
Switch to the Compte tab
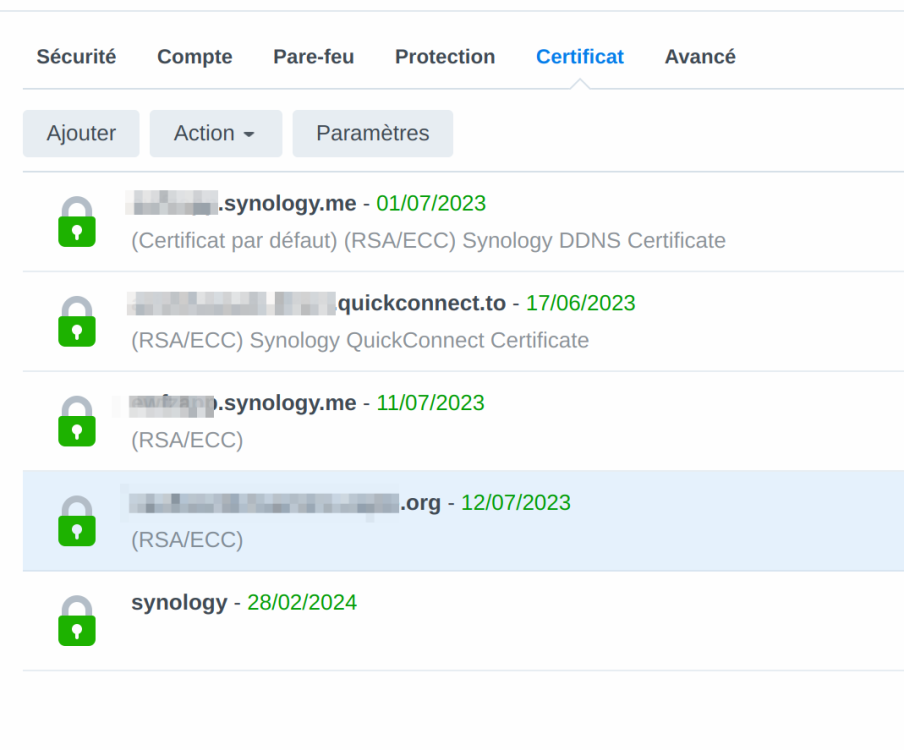pyautogui.click(x=195, y=56)
